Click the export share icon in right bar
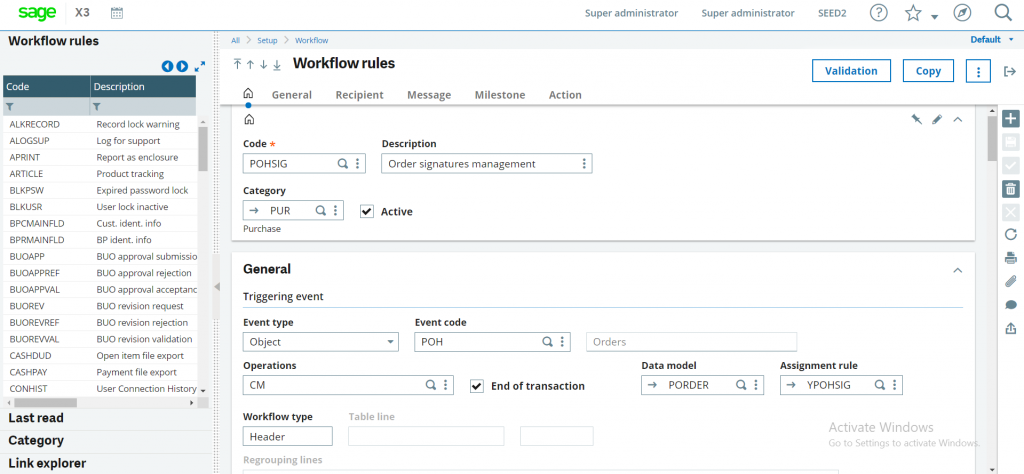Viewport: 1024px width, 474px height. [x=1010, y=328]
